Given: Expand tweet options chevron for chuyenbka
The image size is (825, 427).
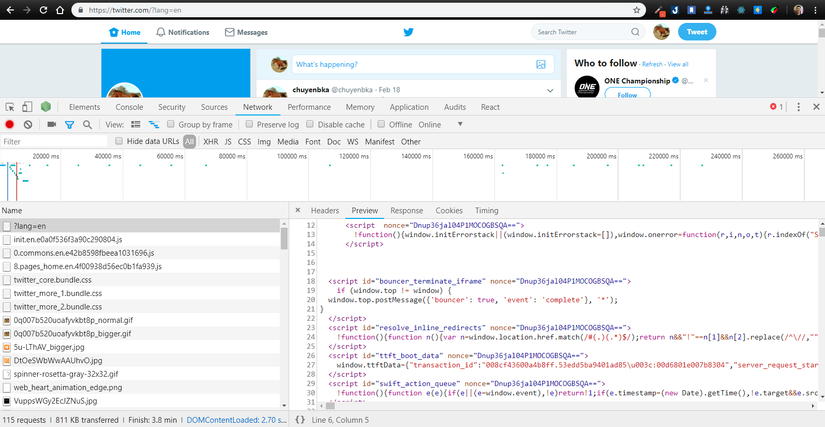Looking at the screenshot, I should tap(550, 90).
